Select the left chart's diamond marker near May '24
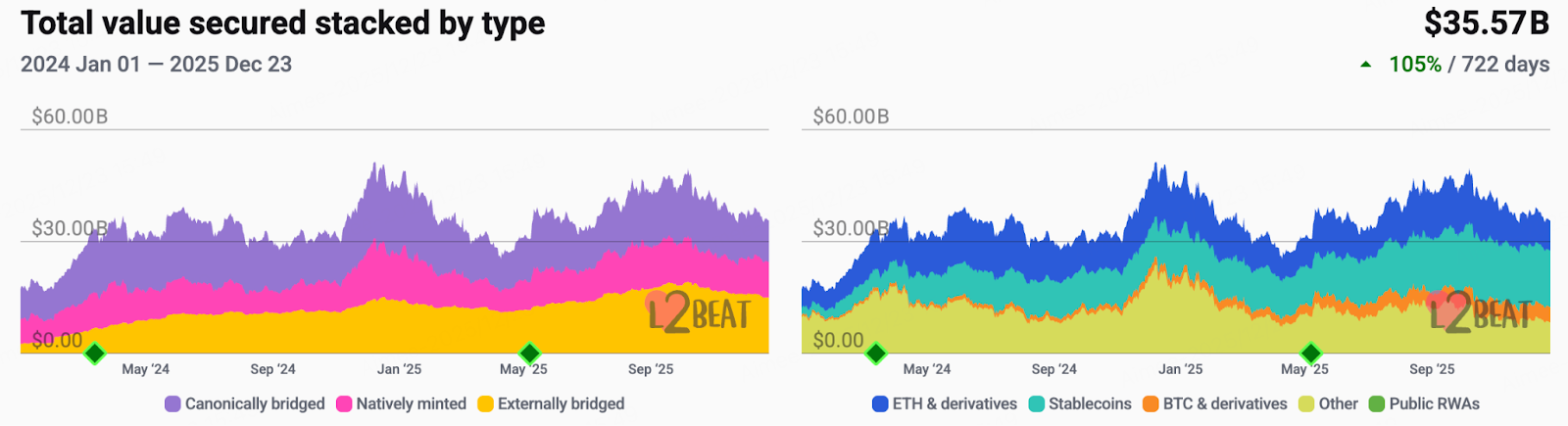 tap(95, 353)
